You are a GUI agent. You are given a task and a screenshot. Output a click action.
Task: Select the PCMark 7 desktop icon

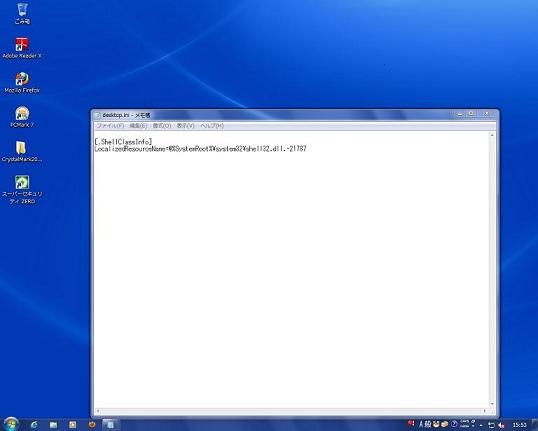tap(22, 117)
